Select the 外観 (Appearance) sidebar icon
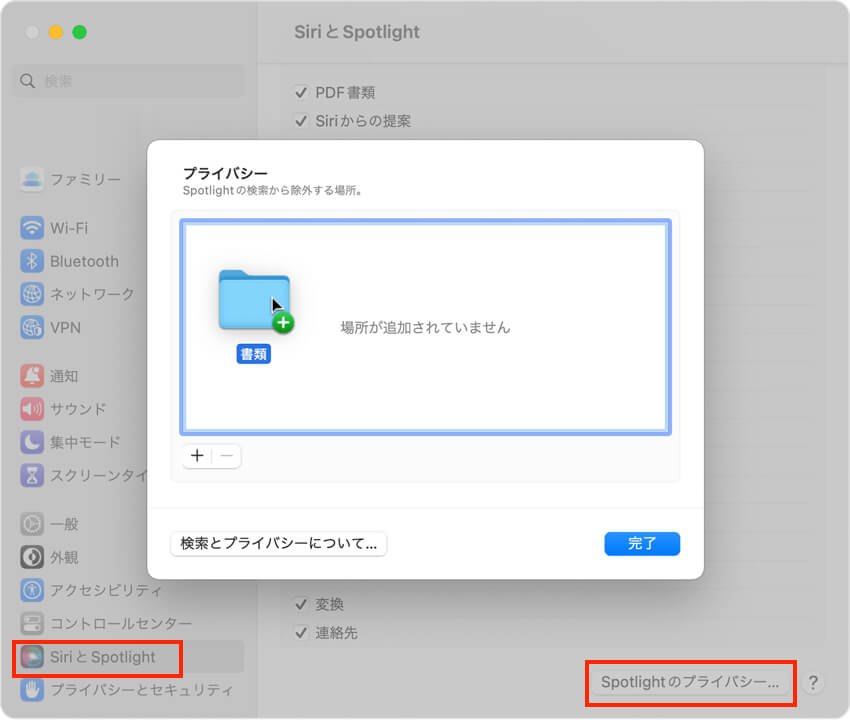The height and width of the screenshot is (720, 850). (32, 556)
